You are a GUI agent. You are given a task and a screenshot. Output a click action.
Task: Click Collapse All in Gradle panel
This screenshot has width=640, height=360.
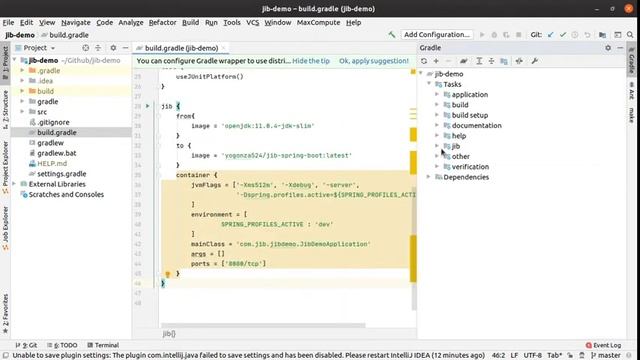(491, 61)
